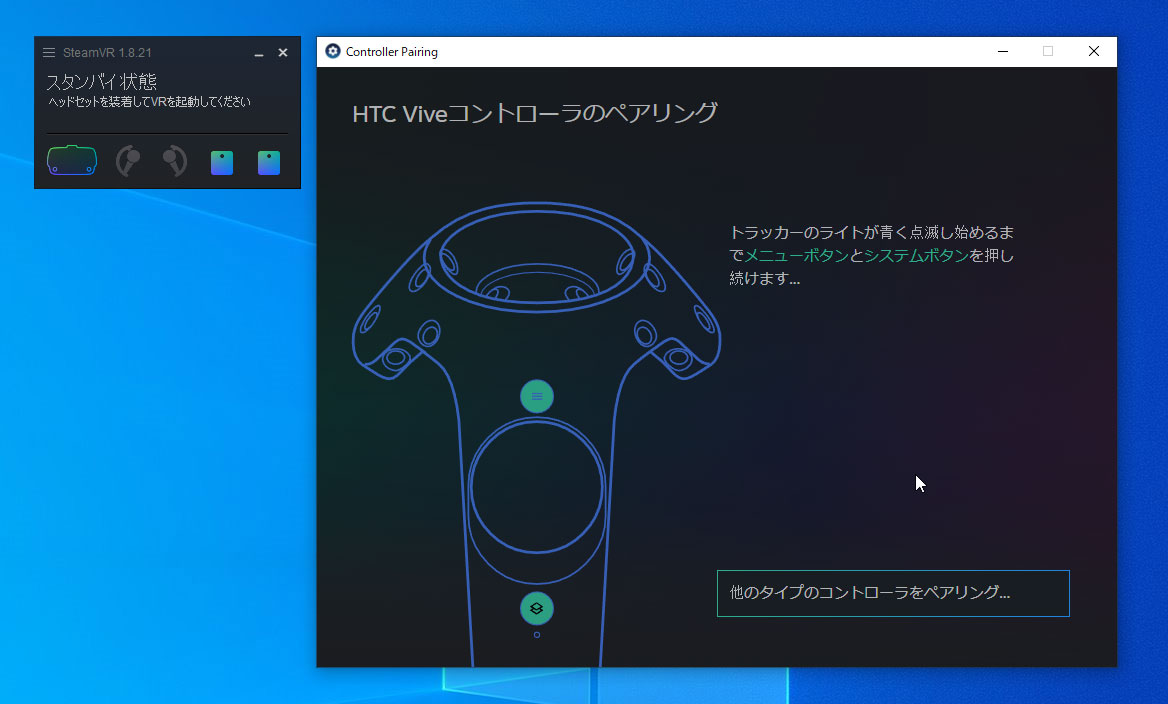
Task: Click the second base station icon
Action: click(x=268, y=161)
